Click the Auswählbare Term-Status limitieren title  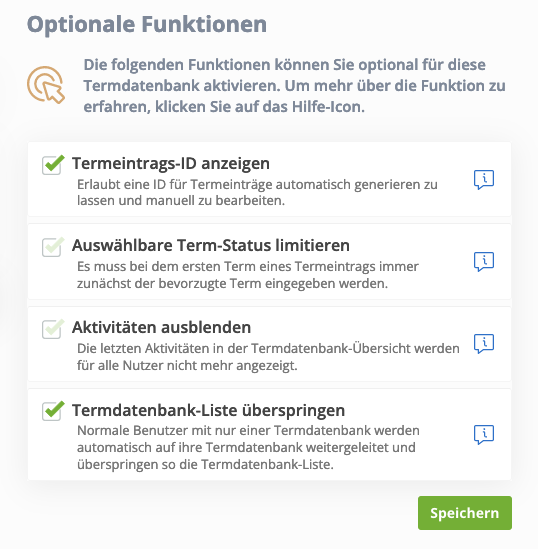211,245
